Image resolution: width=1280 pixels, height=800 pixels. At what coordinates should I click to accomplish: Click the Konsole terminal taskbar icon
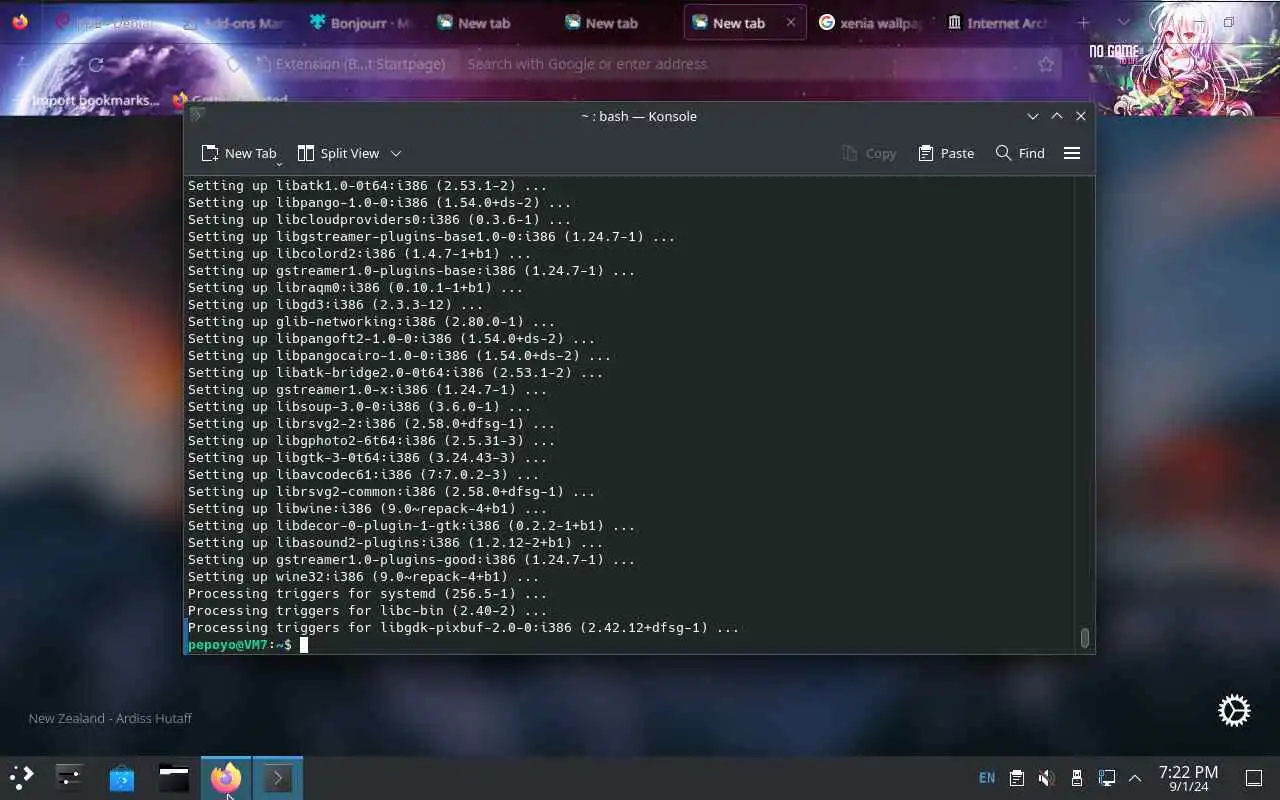[278, 777]
